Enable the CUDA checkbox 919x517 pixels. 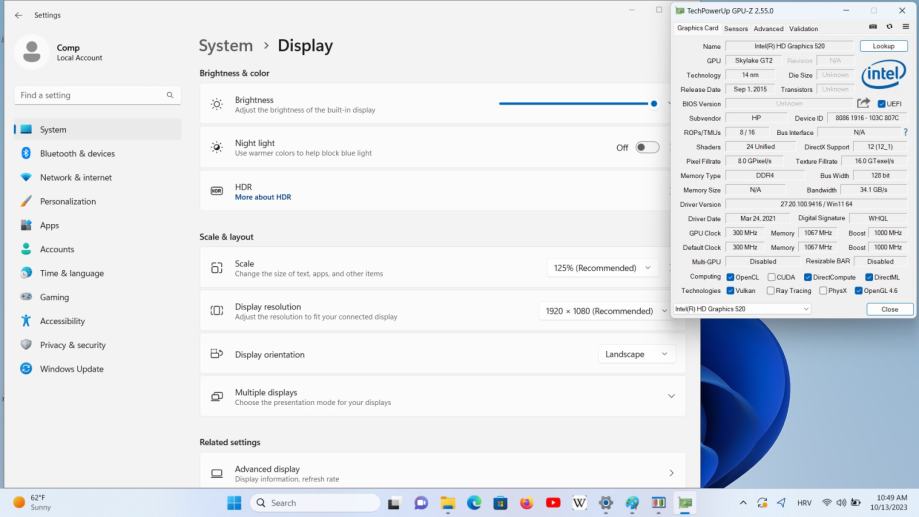pyautogui.click(x=771, y=277)
